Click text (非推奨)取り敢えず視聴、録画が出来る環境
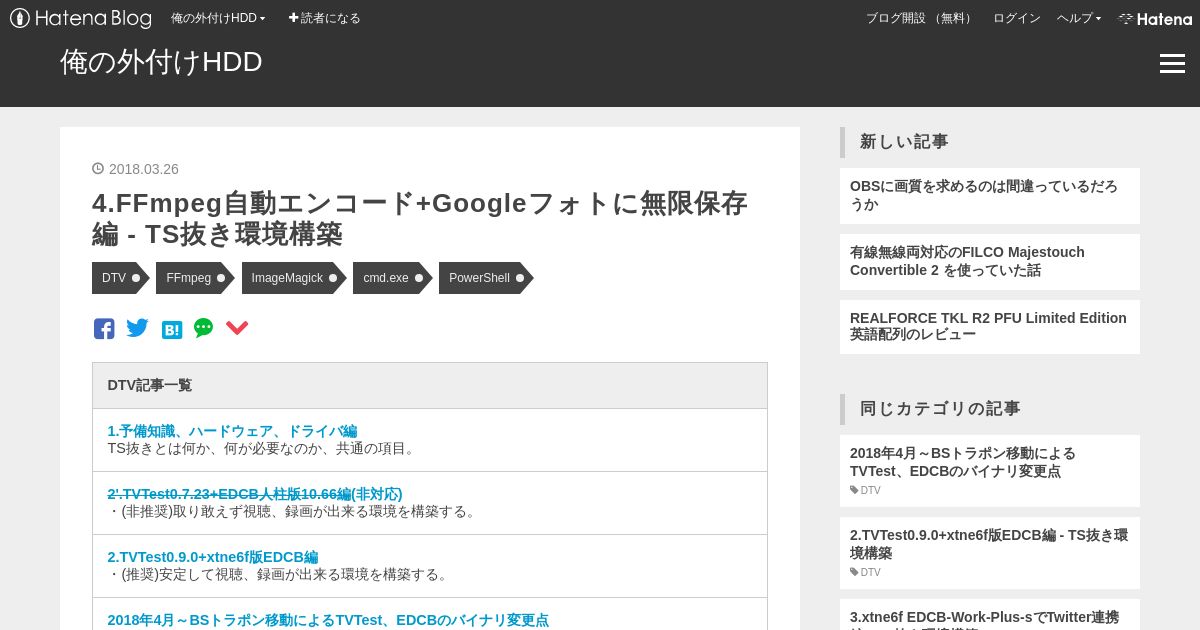This screenshot has height=630, width=1200. click(294, 512)
